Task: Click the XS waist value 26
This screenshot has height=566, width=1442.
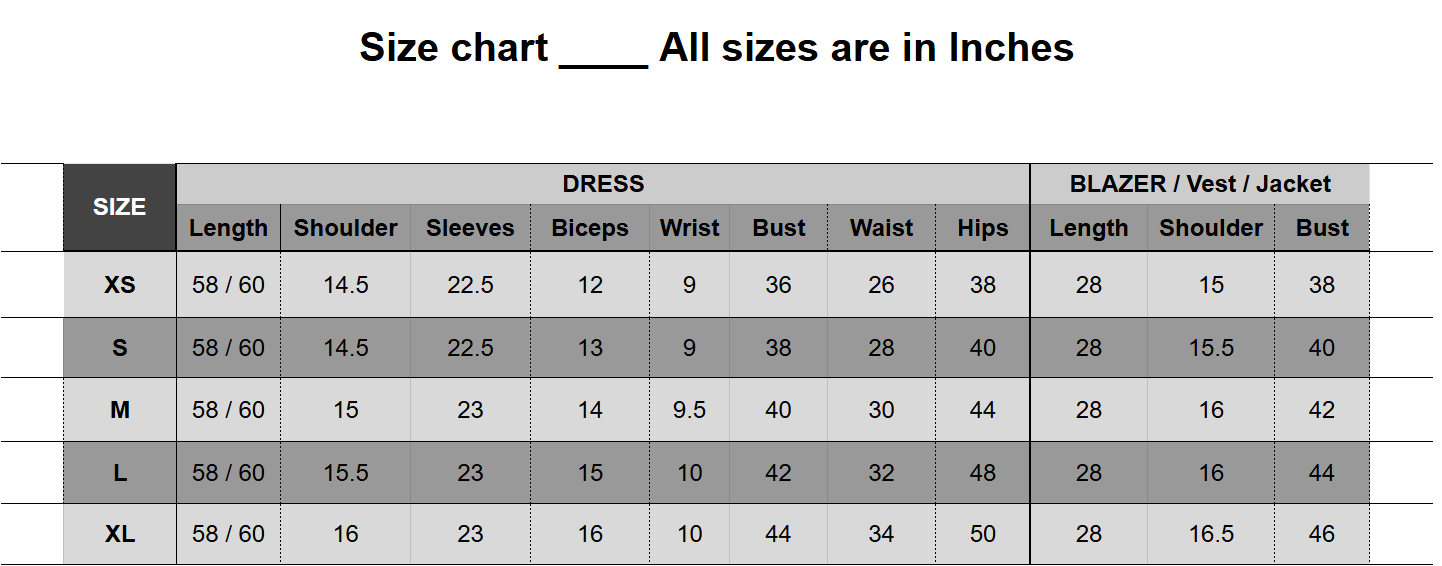Action: point(881,285)
